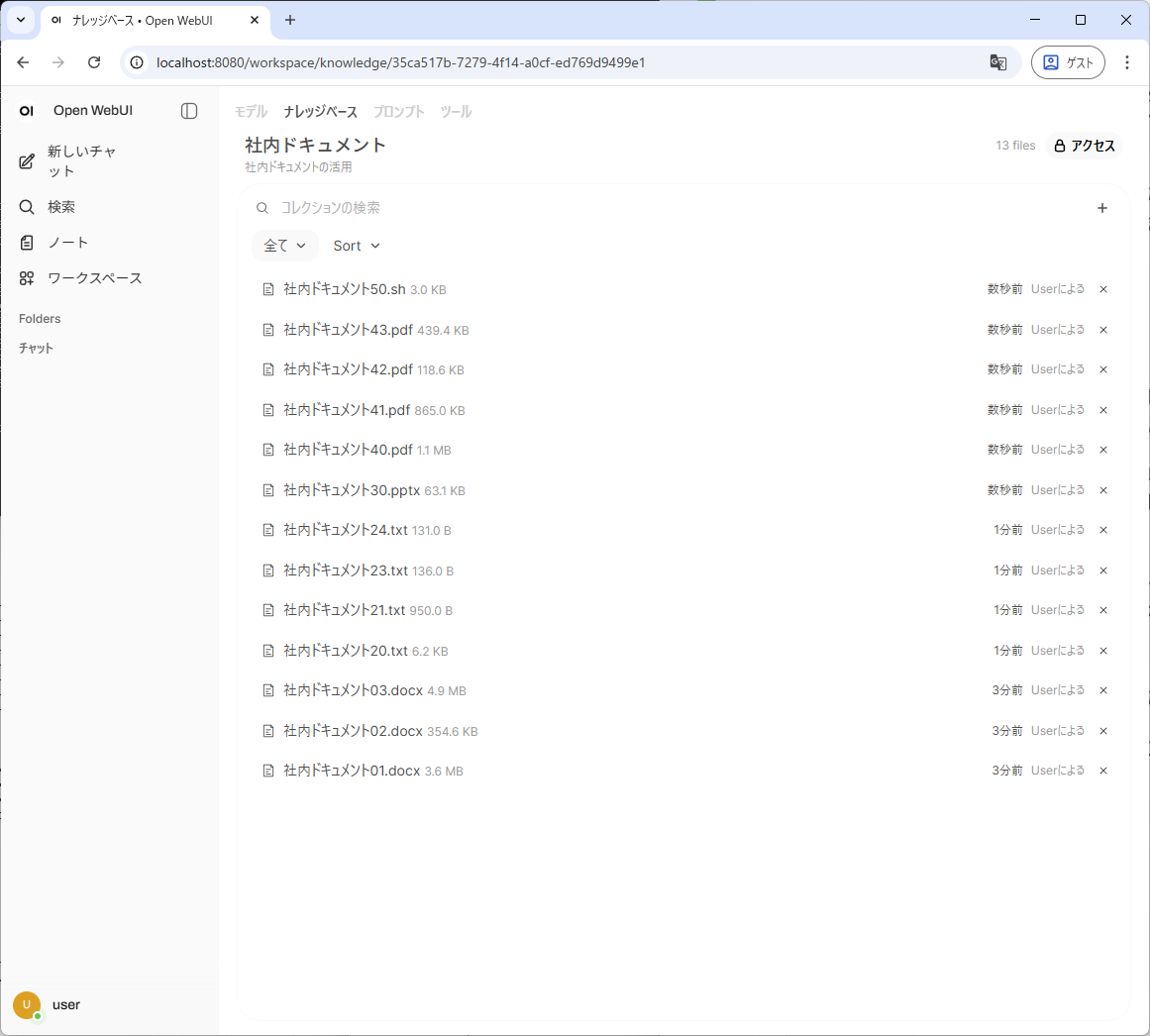Reload the page with refresh icon
The height and width of the screenshot is (1036, 1150).
tap(94, 62)
